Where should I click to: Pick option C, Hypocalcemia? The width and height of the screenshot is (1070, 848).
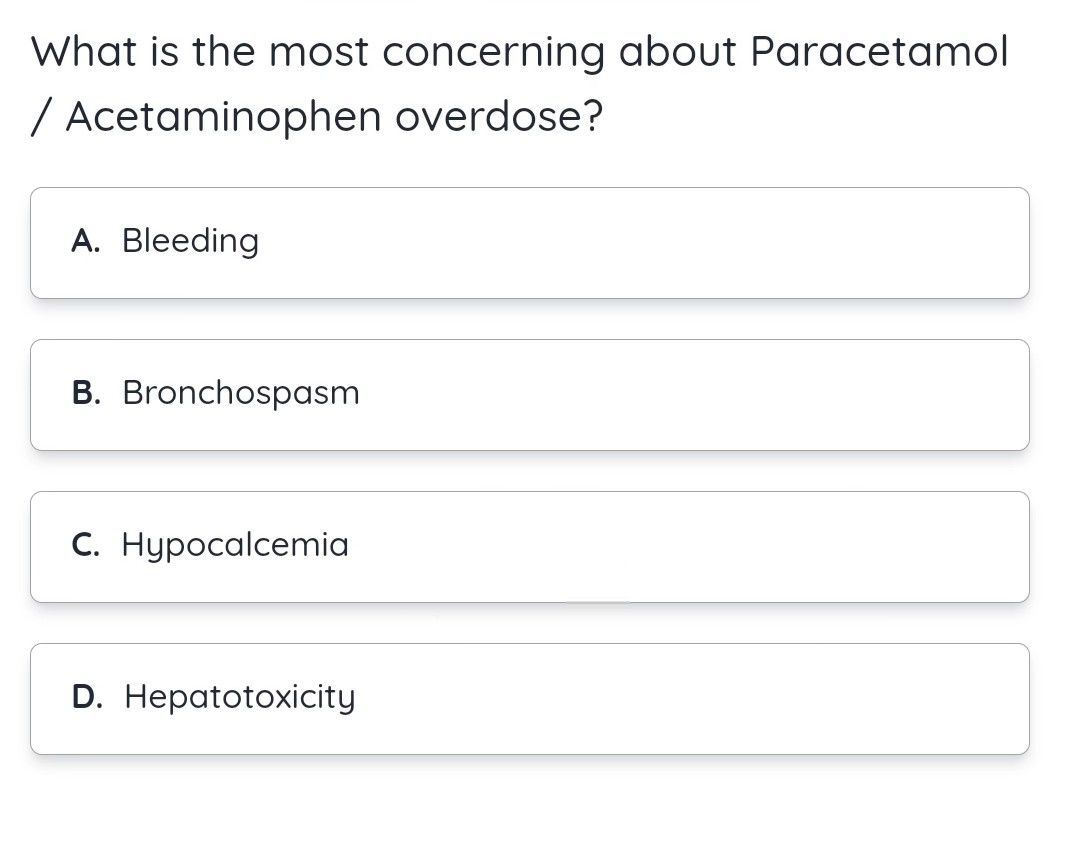[x=529, y=546]
